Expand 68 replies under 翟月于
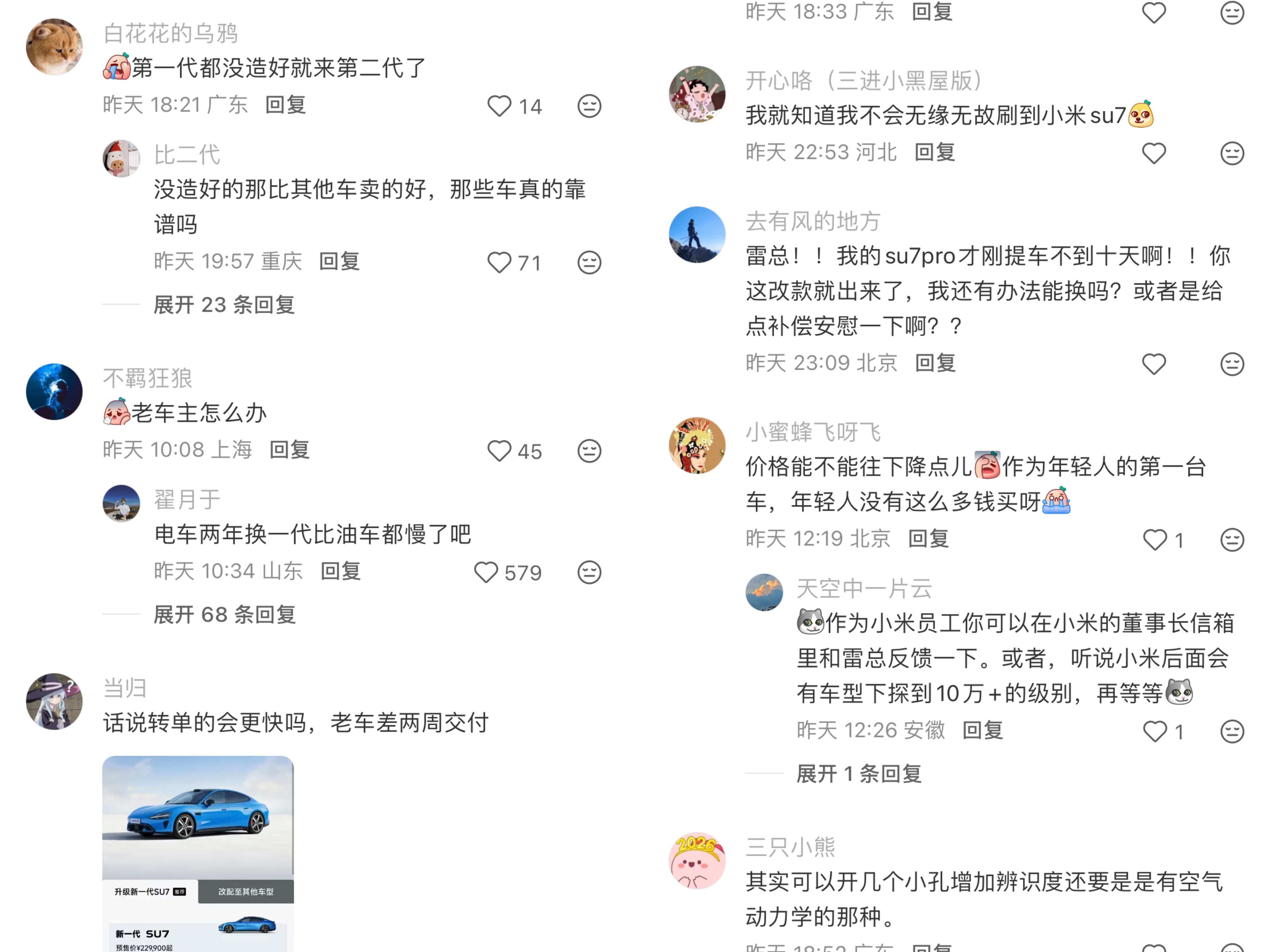This screenshot has width=1270, height=952. [224, 615]
